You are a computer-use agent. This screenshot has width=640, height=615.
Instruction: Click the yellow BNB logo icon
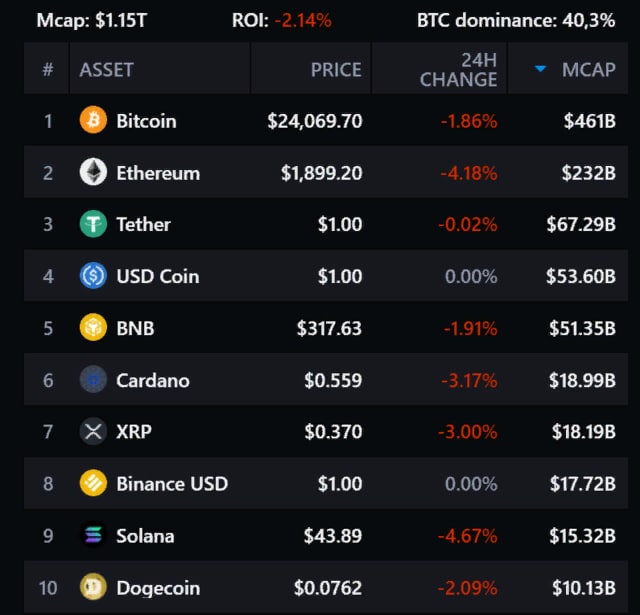pos(93,328)
